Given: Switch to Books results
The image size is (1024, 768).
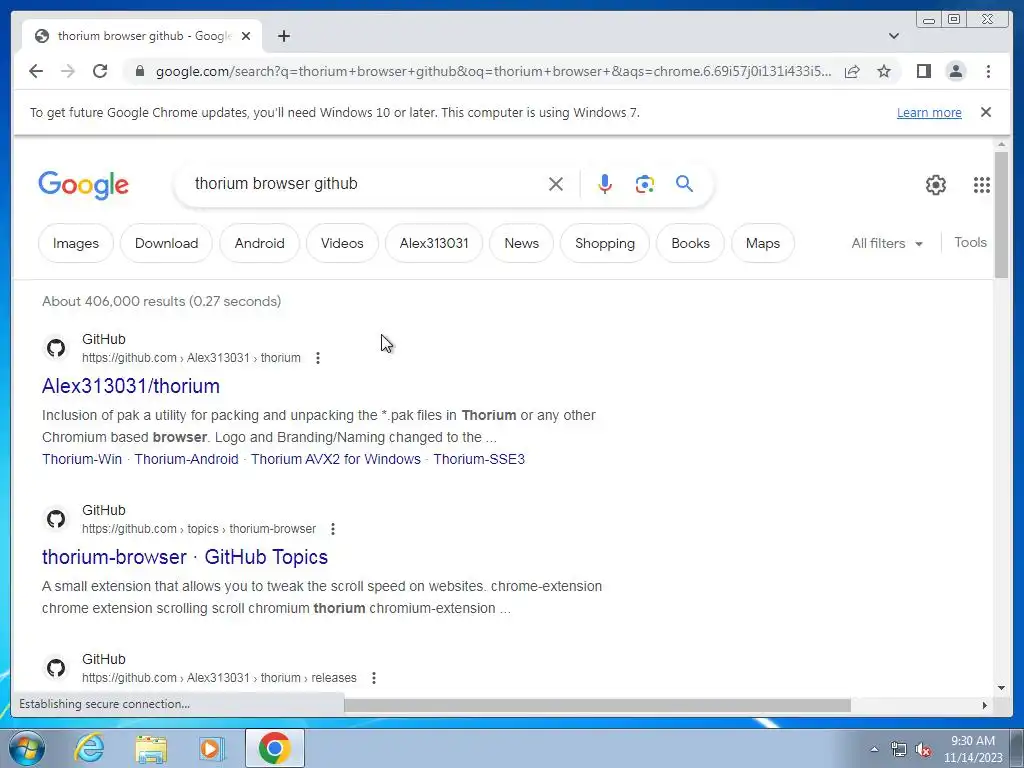Looking at the screenshot, I should pos(690,243).
